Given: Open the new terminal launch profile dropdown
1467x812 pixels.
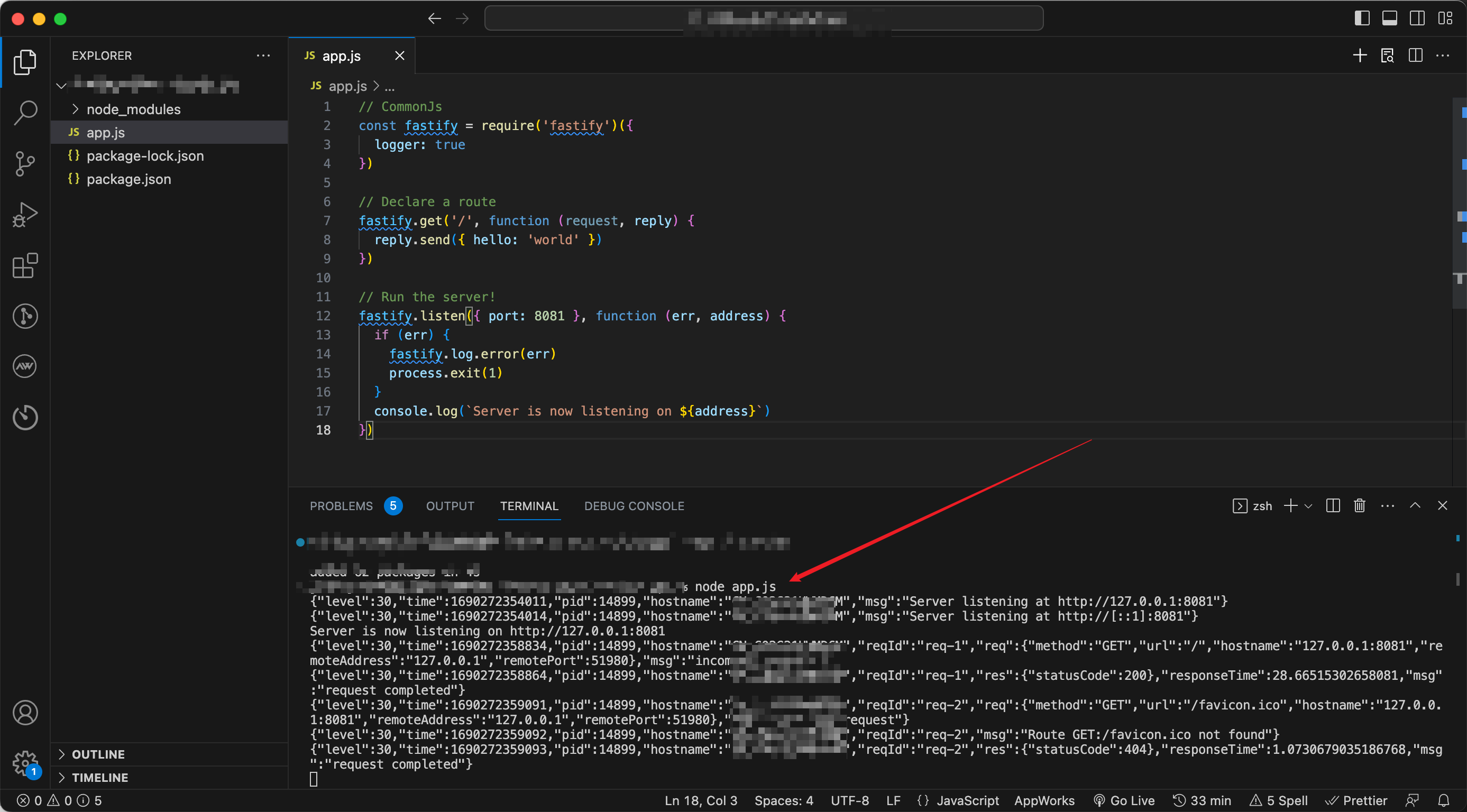Looking at the screenshot, I should [x=1308, y=505].
